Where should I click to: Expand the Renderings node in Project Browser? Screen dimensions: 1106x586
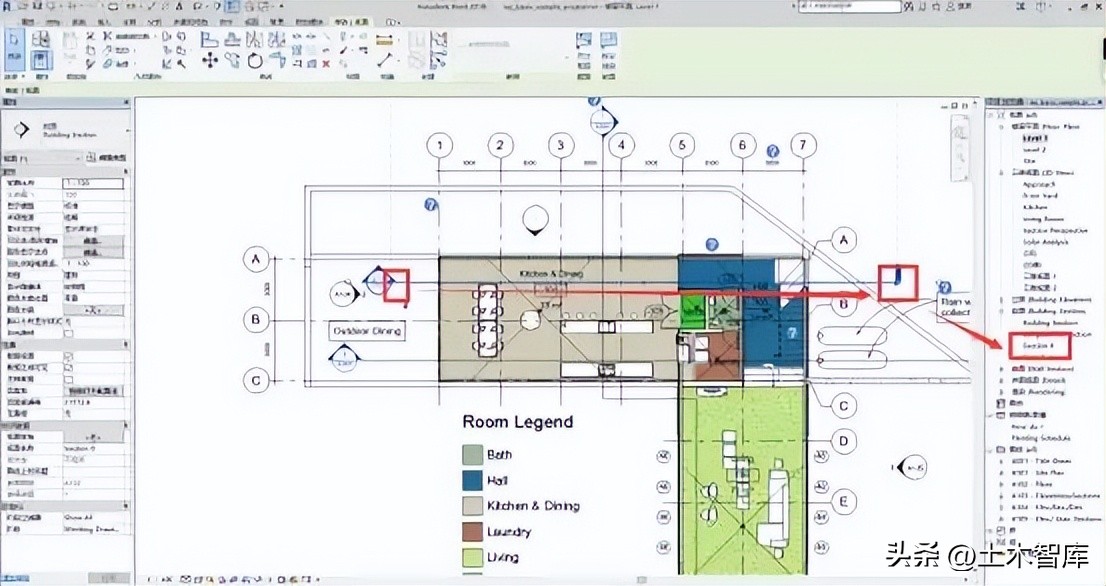[x=1002, y=391]
